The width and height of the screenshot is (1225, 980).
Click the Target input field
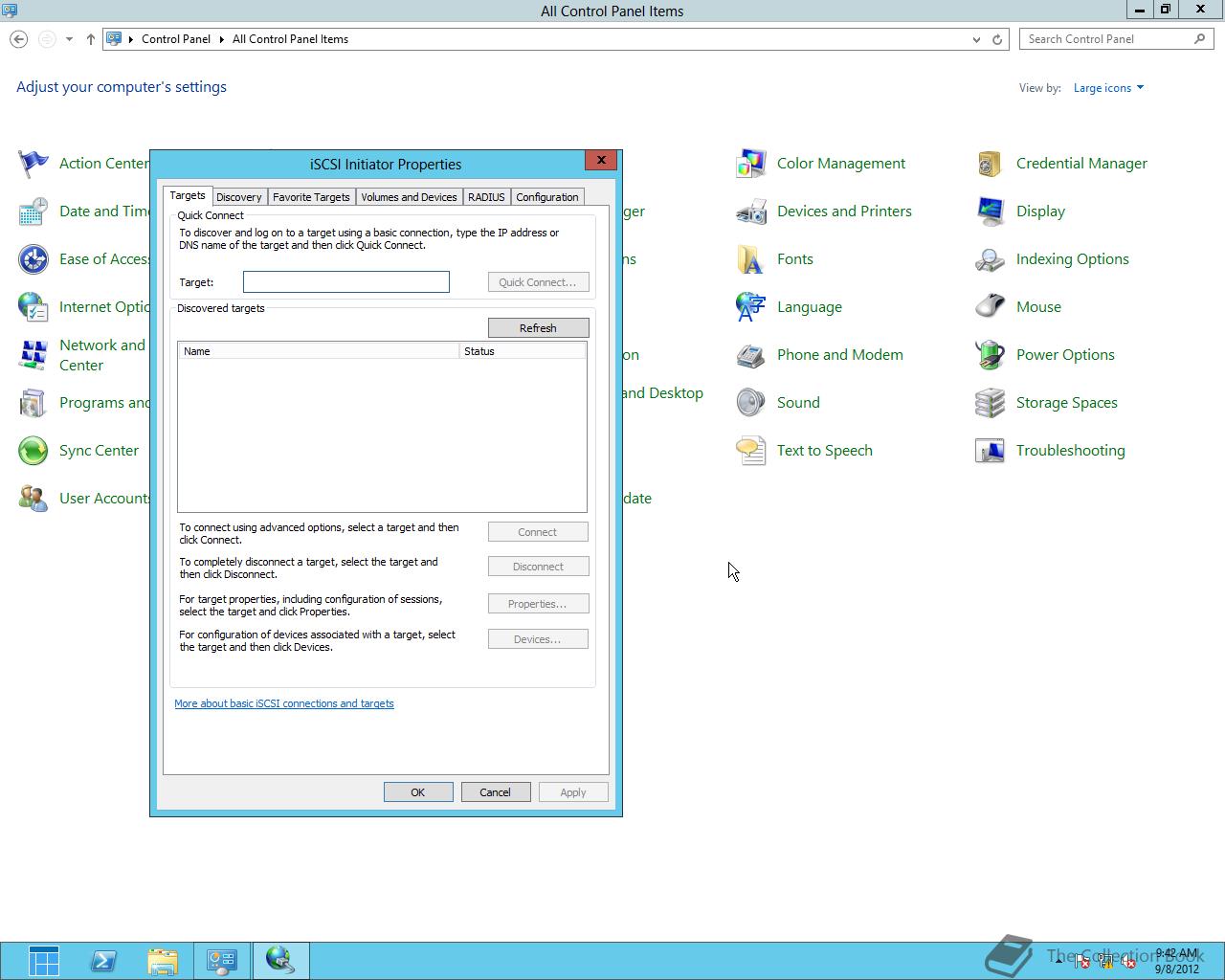click(x=346, y=281)
